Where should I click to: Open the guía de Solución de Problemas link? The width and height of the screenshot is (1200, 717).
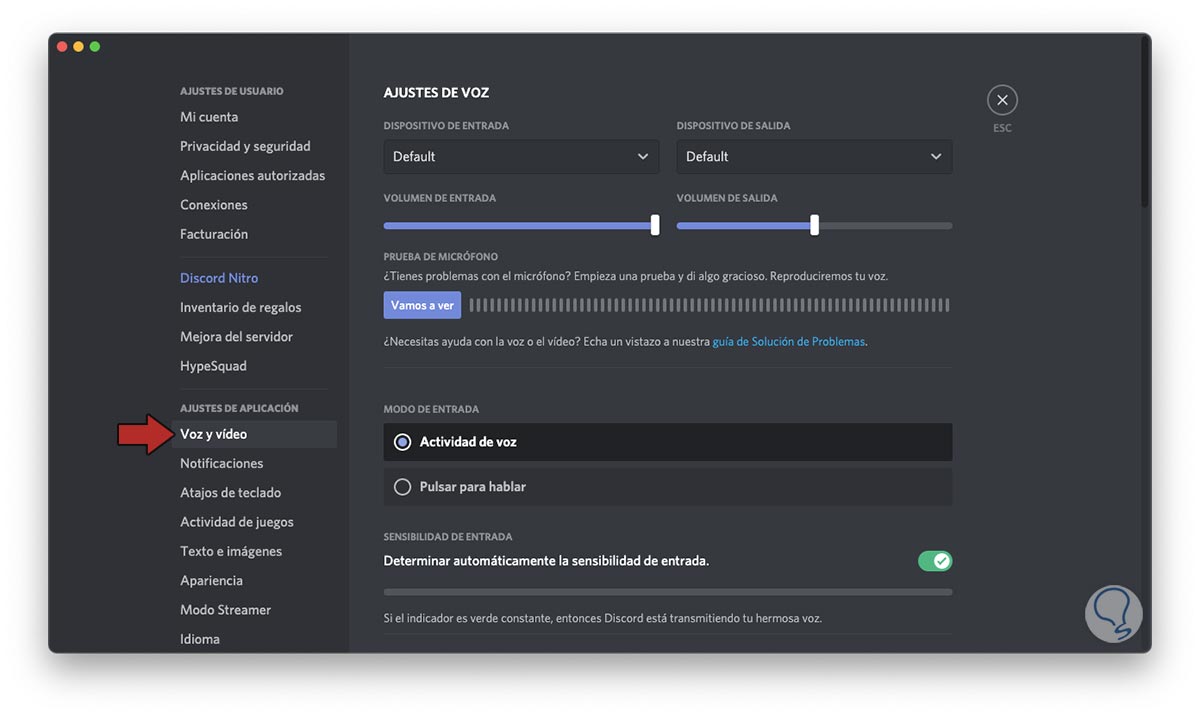(788, 341)
